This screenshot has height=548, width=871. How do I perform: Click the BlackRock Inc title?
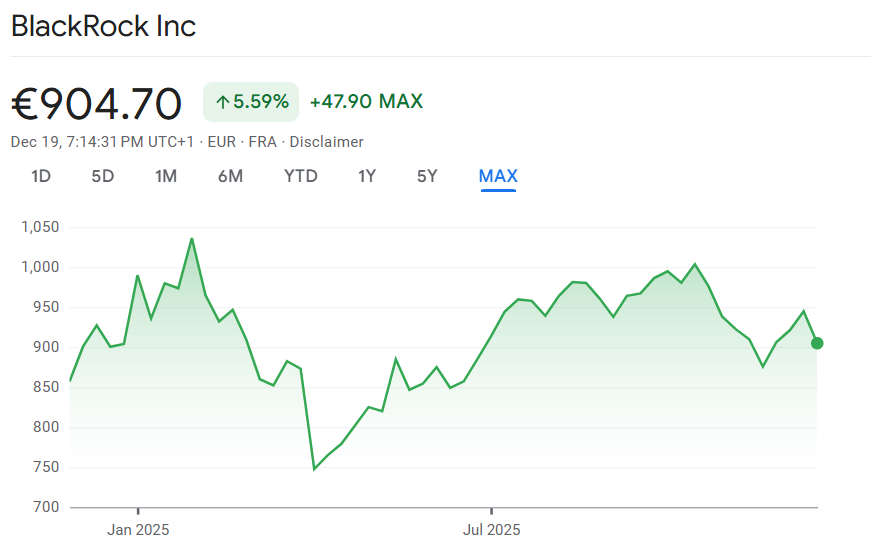(103, 26)
